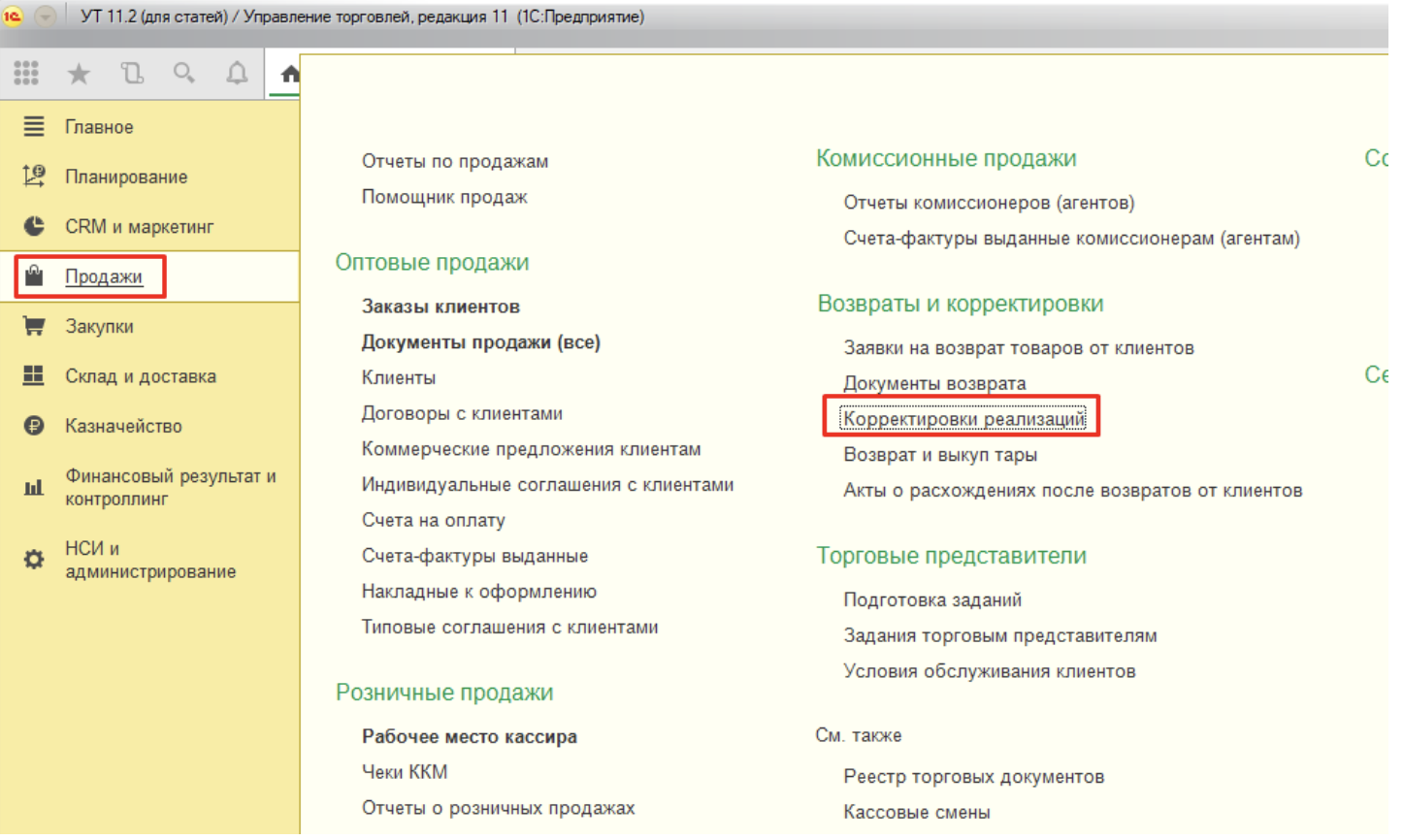Expand the title bar dropdown arrow

[45, 16]
